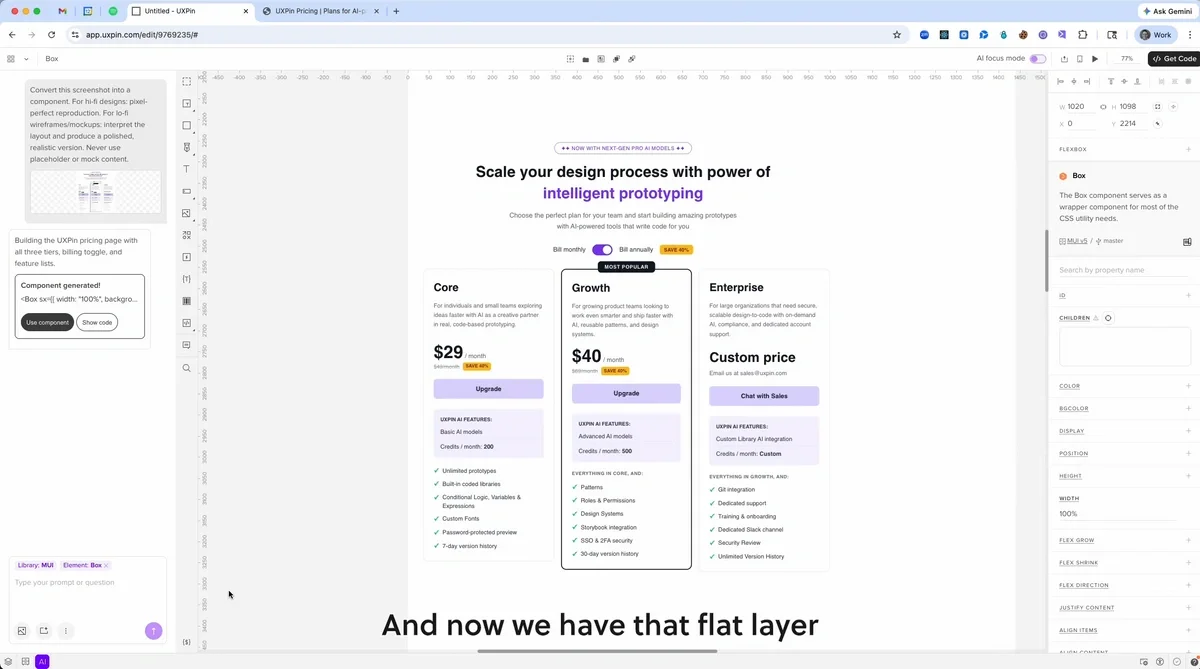Click the Library: MUI tag
Screen dimensions: 1200x669
[36, 566]
